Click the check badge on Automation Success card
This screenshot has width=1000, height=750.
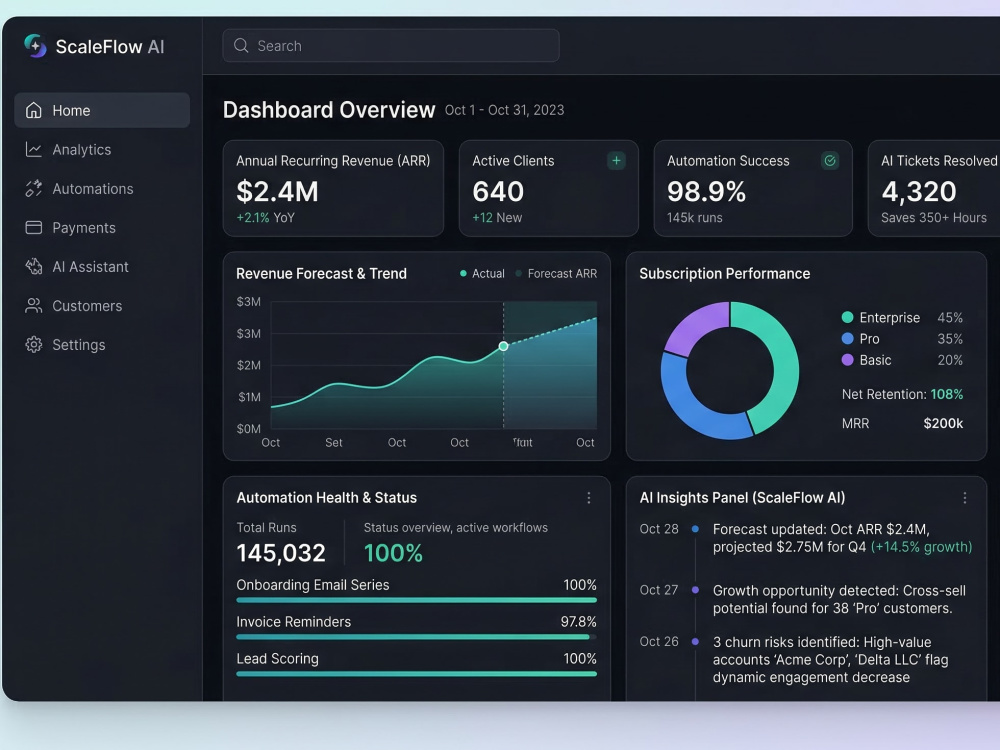tap(830, 161)
